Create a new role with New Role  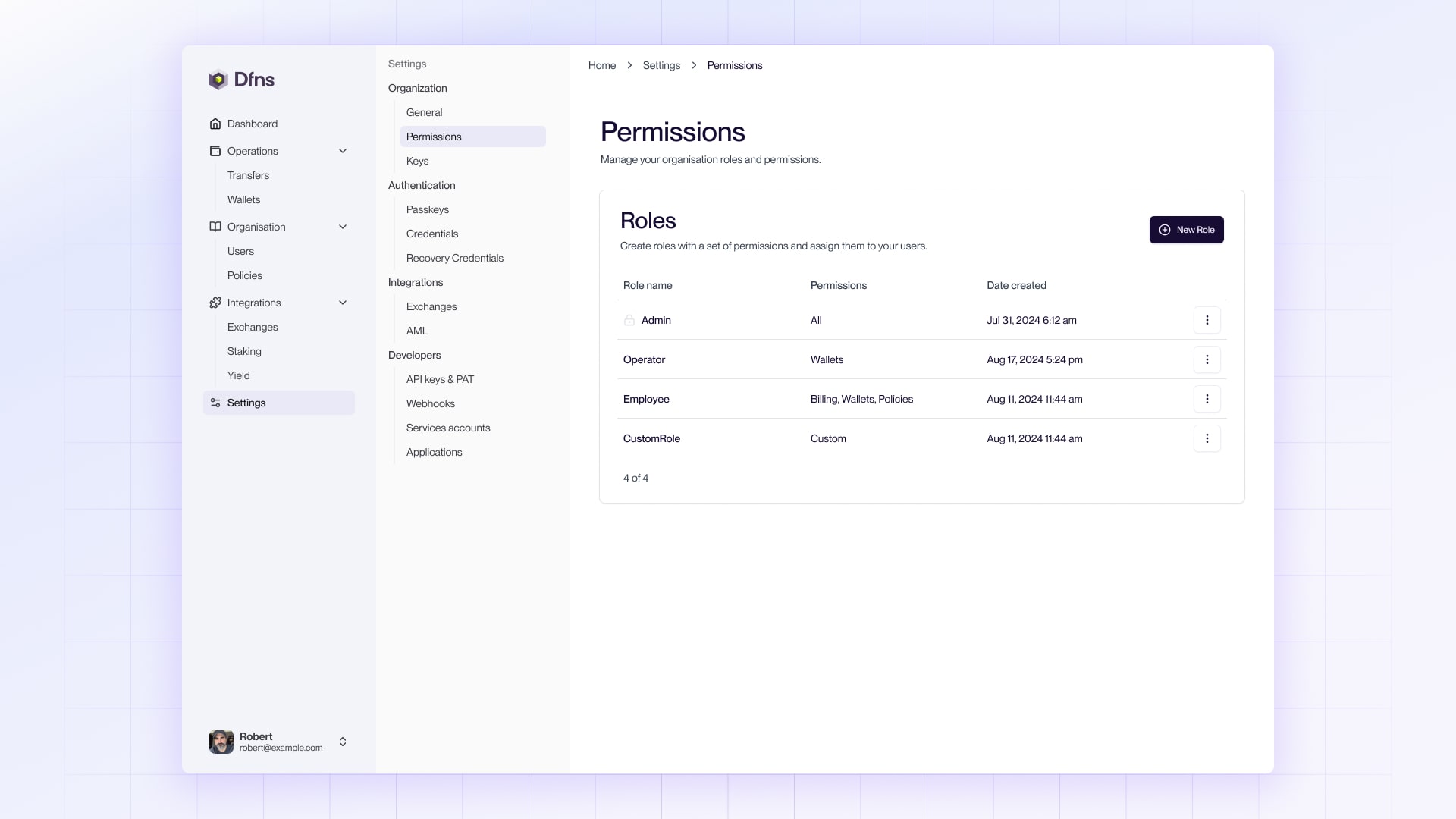(1186, 230)
